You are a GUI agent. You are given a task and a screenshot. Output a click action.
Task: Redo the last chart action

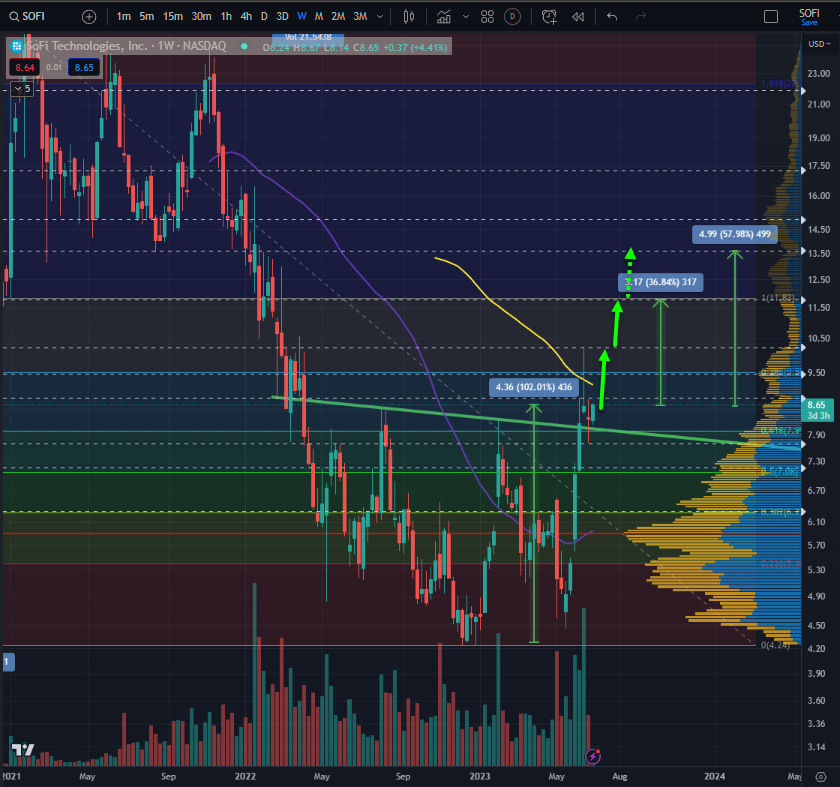point(641,17)
